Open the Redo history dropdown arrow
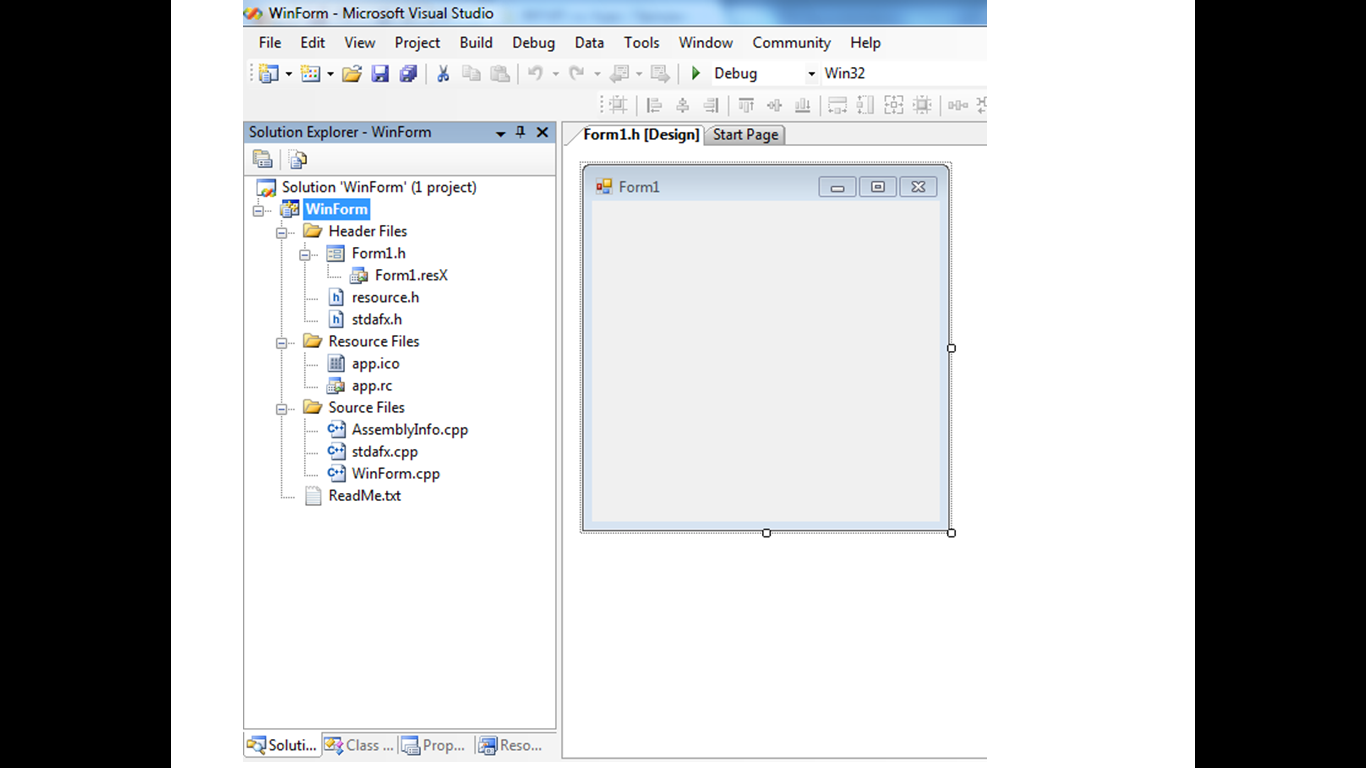1366x768 pixels. 597,74
